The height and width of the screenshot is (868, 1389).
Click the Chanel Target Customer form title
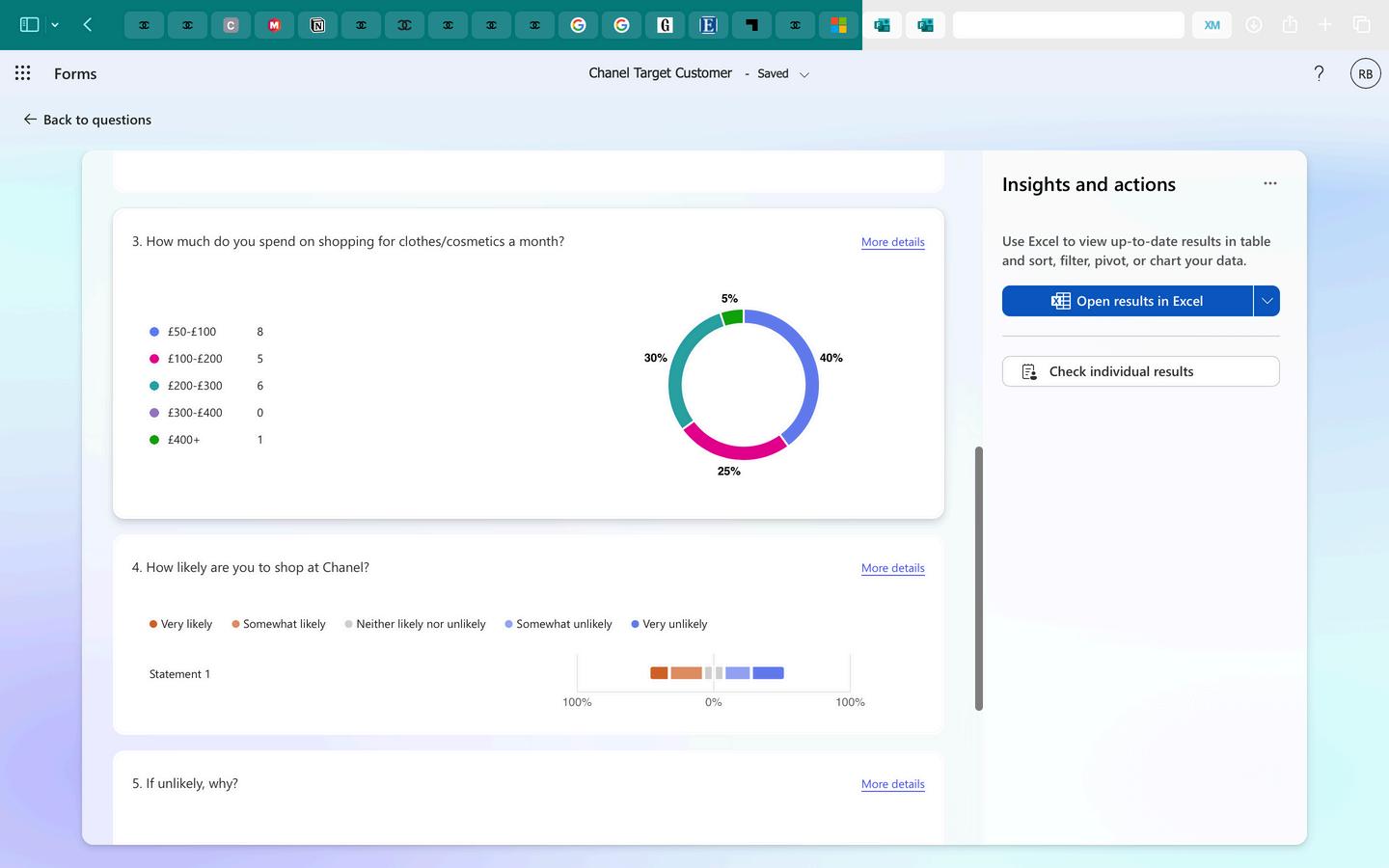(661, 73)
